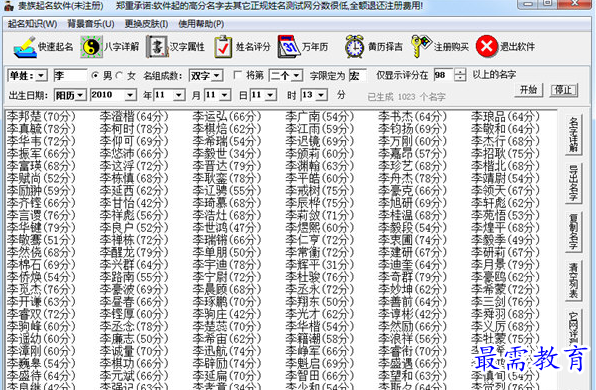
Task: Click the 停止 stop button
Action: [x=564, y=90]
